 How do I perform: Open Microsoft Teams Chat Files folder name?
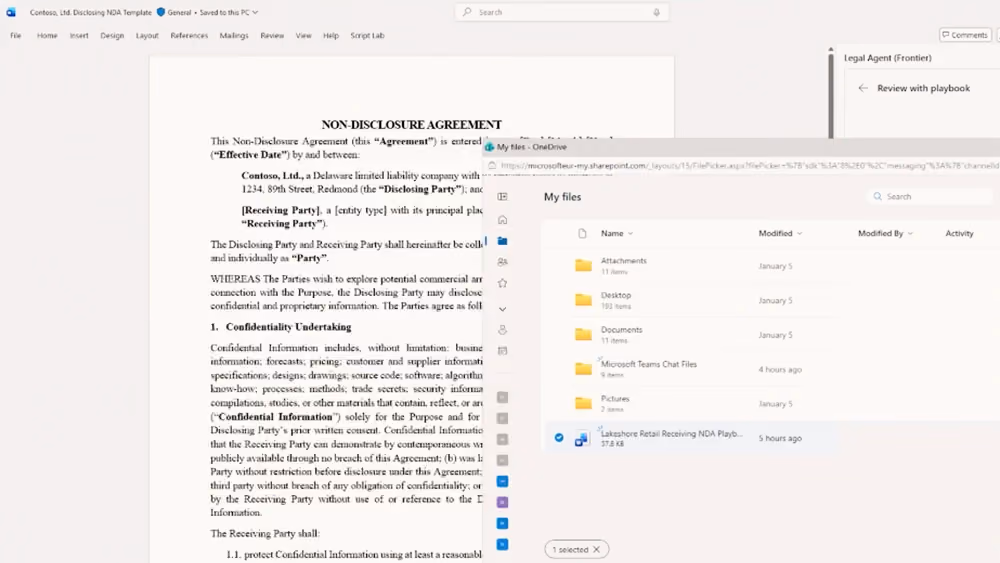pyautogui.click(x=649, y=364)
